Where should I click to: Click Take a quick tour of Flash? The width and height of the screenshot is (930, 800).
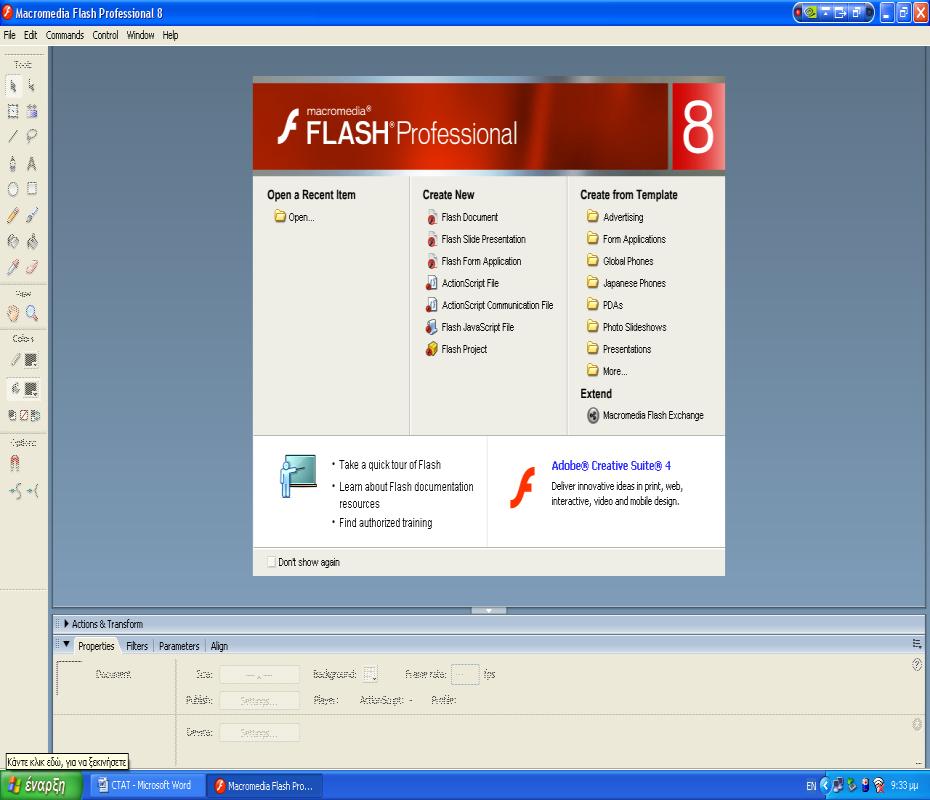(x=390, y=464)
